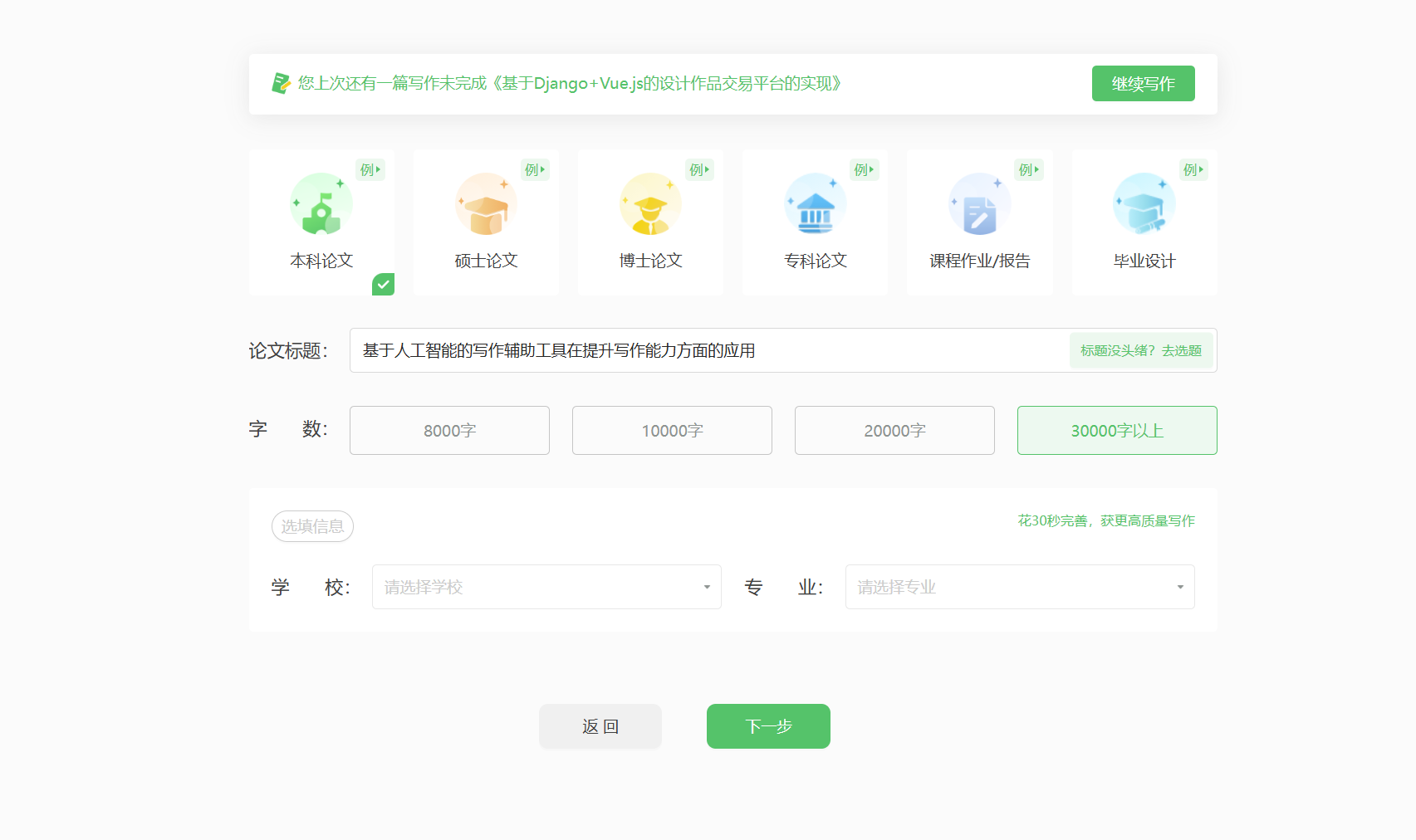Open 标题没头绪？去选题 topic suggestion link

tap(1140, 350)
